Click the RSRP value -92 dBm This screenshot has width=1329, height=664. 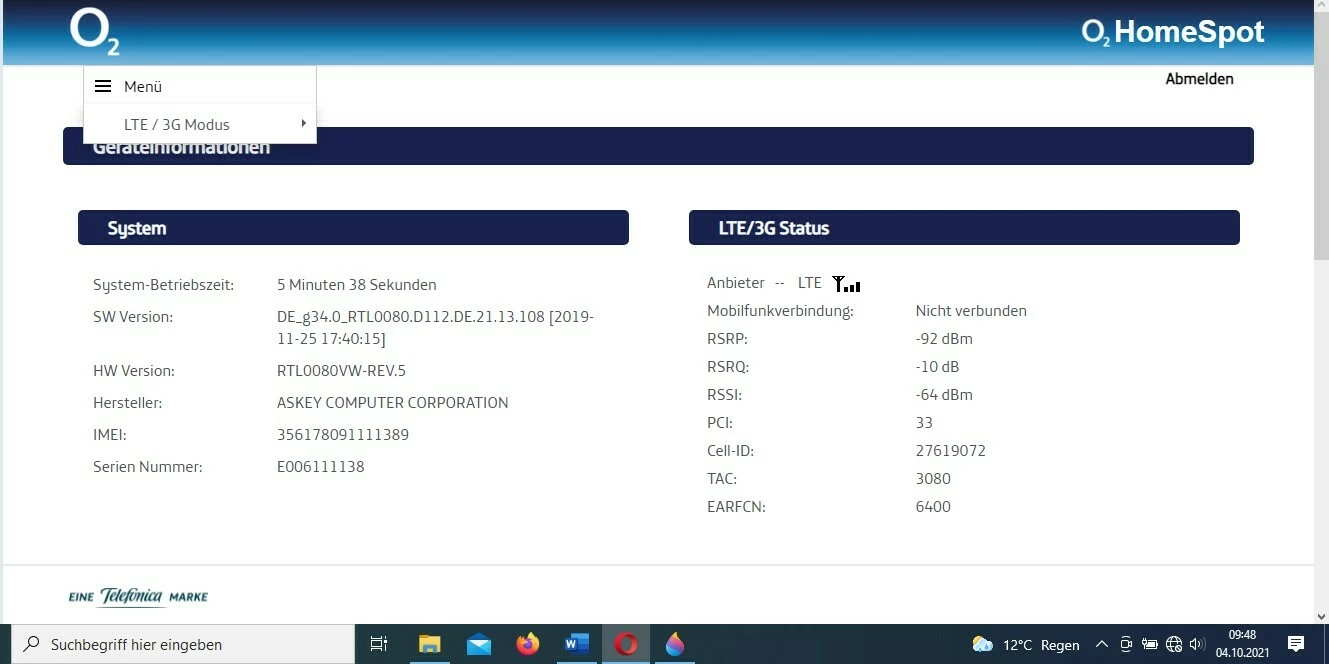[x=944, y=339]
